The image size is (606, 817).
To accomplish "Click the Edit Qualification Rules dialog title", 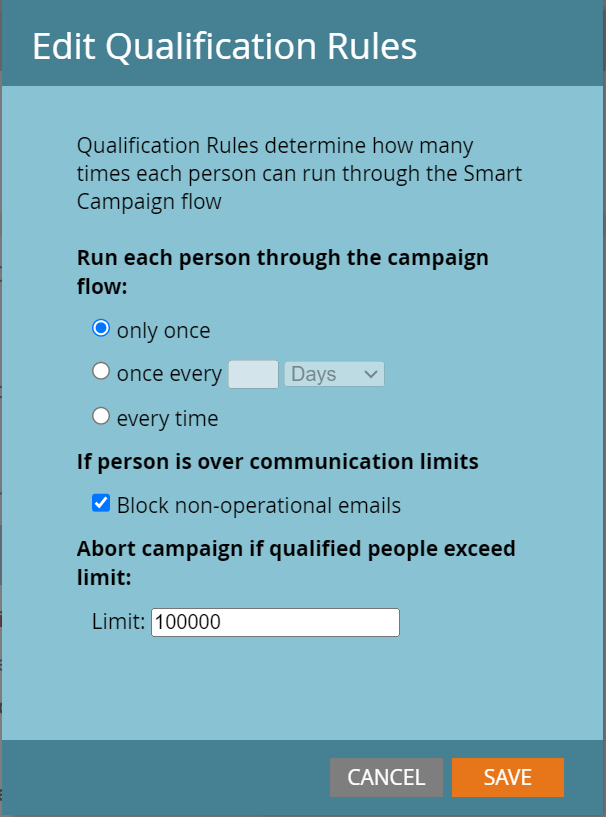I will point(224,46).
